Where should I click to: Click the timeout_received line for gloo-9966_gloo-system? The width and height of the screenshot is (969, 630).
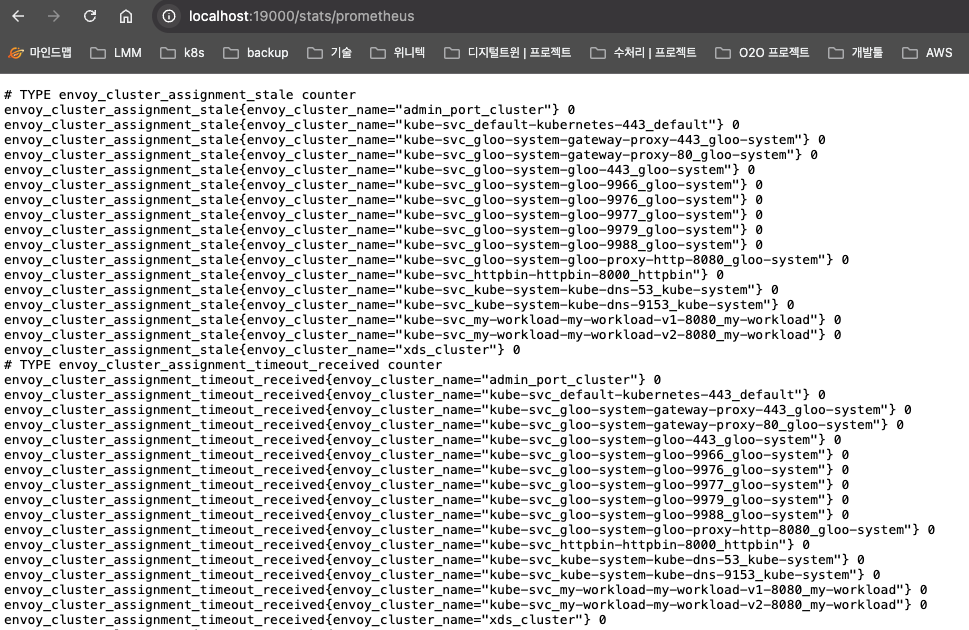point(426,454)
